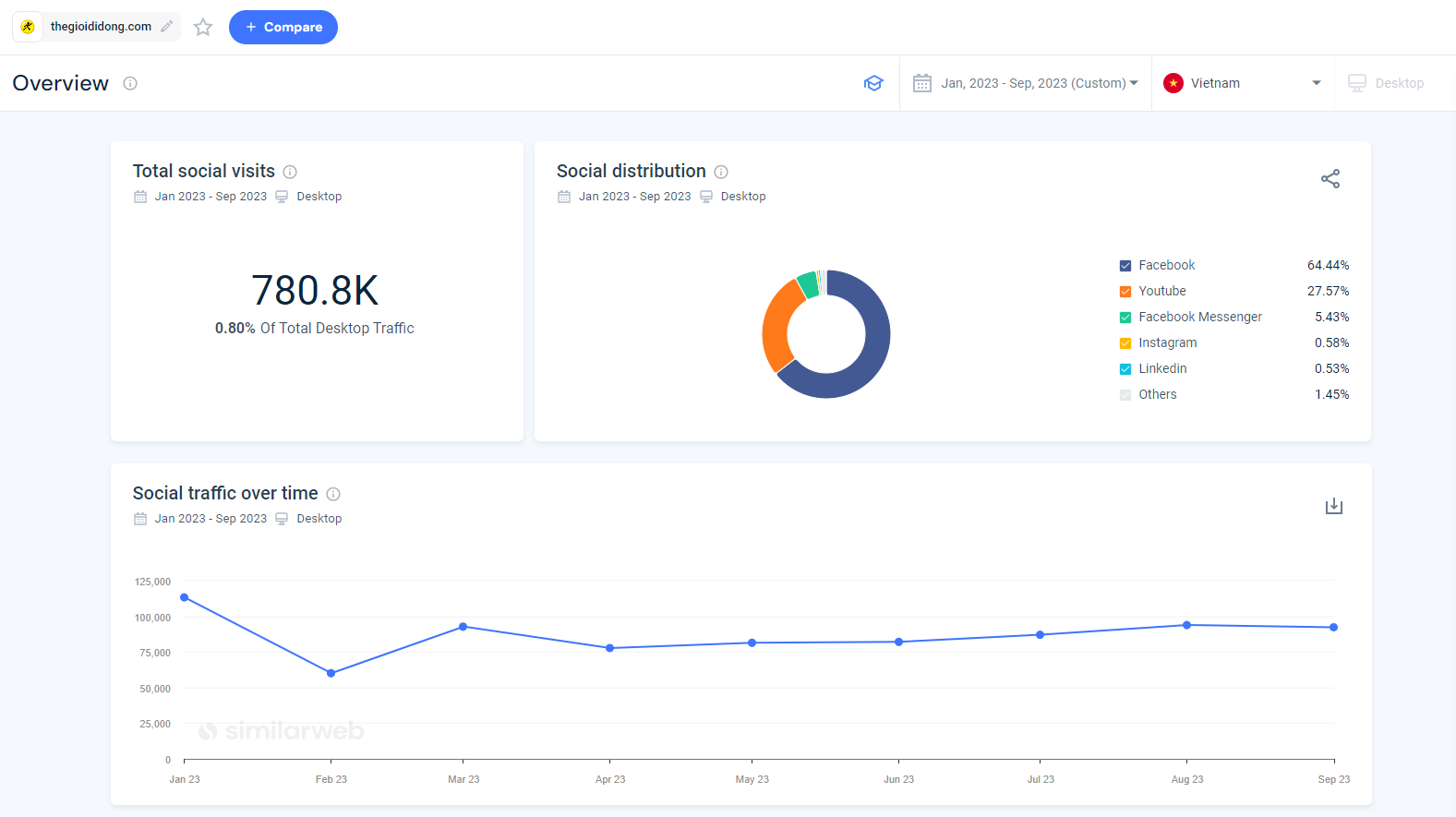Click the Aug 23 data point on the chart
Viewport: 1456px width, 817px height.
1187,625
